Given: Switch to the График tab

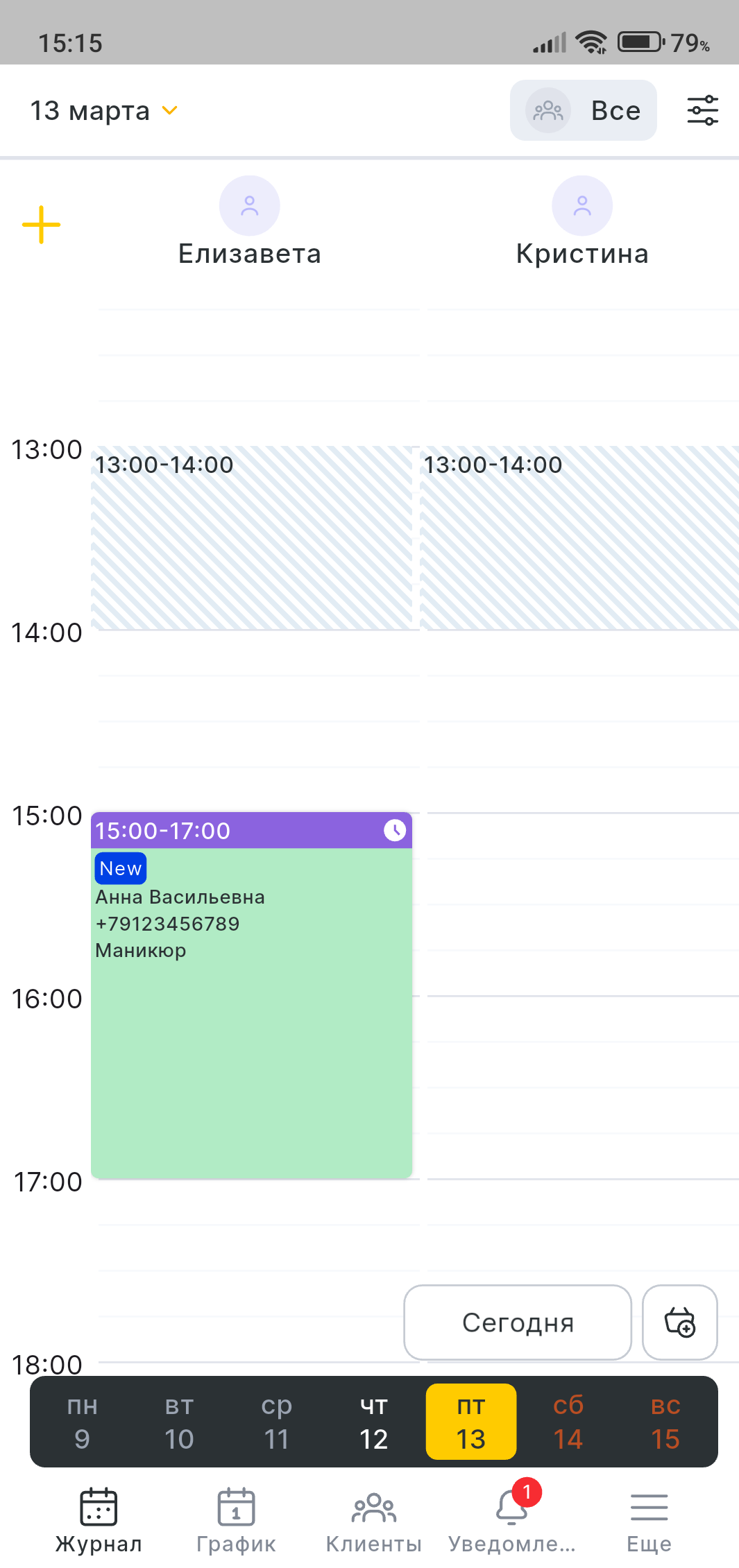Looking at the screenshot, I should tap(236, 1520).
